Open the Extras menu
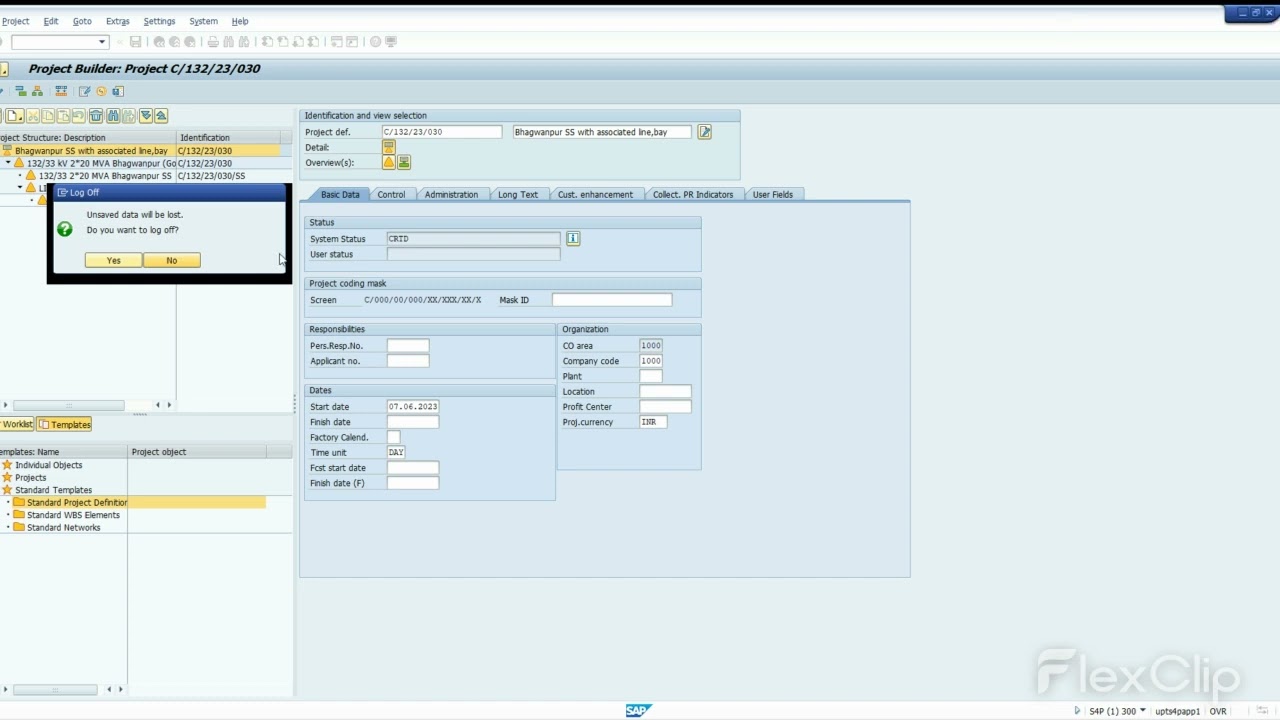 point(117,21)
